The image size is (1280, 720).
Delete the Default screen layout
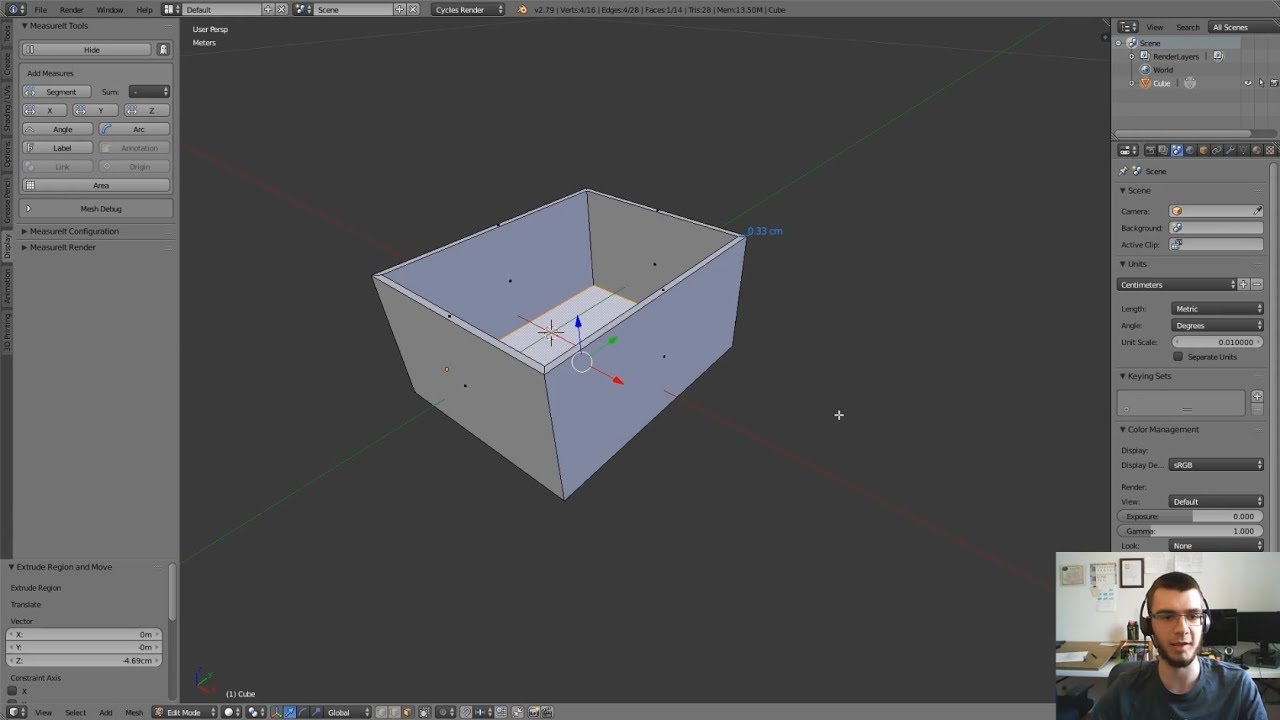click(281, 10)
